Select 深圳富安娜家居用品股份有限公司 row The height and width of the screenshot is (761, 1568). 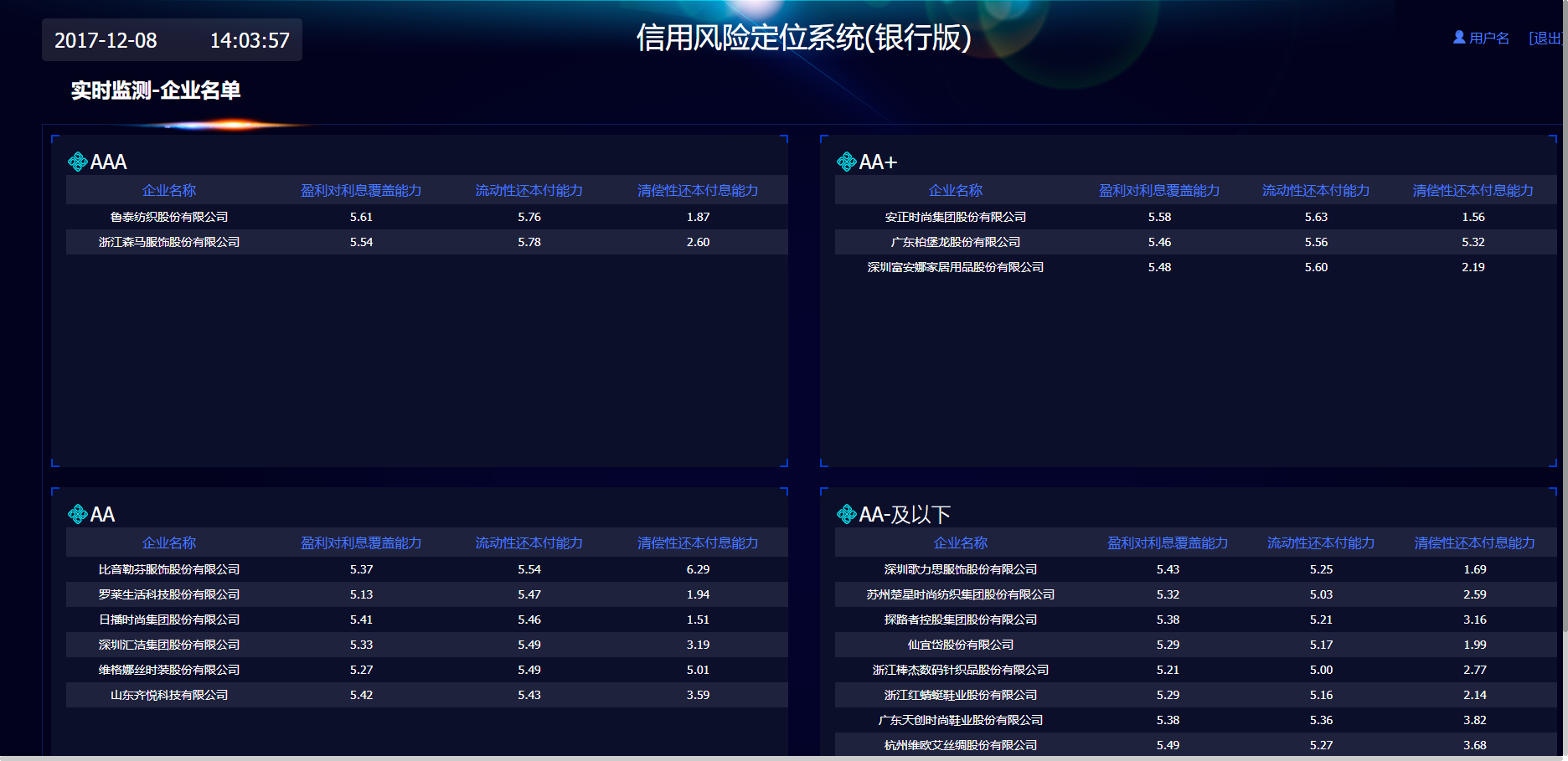[1196, 267]
